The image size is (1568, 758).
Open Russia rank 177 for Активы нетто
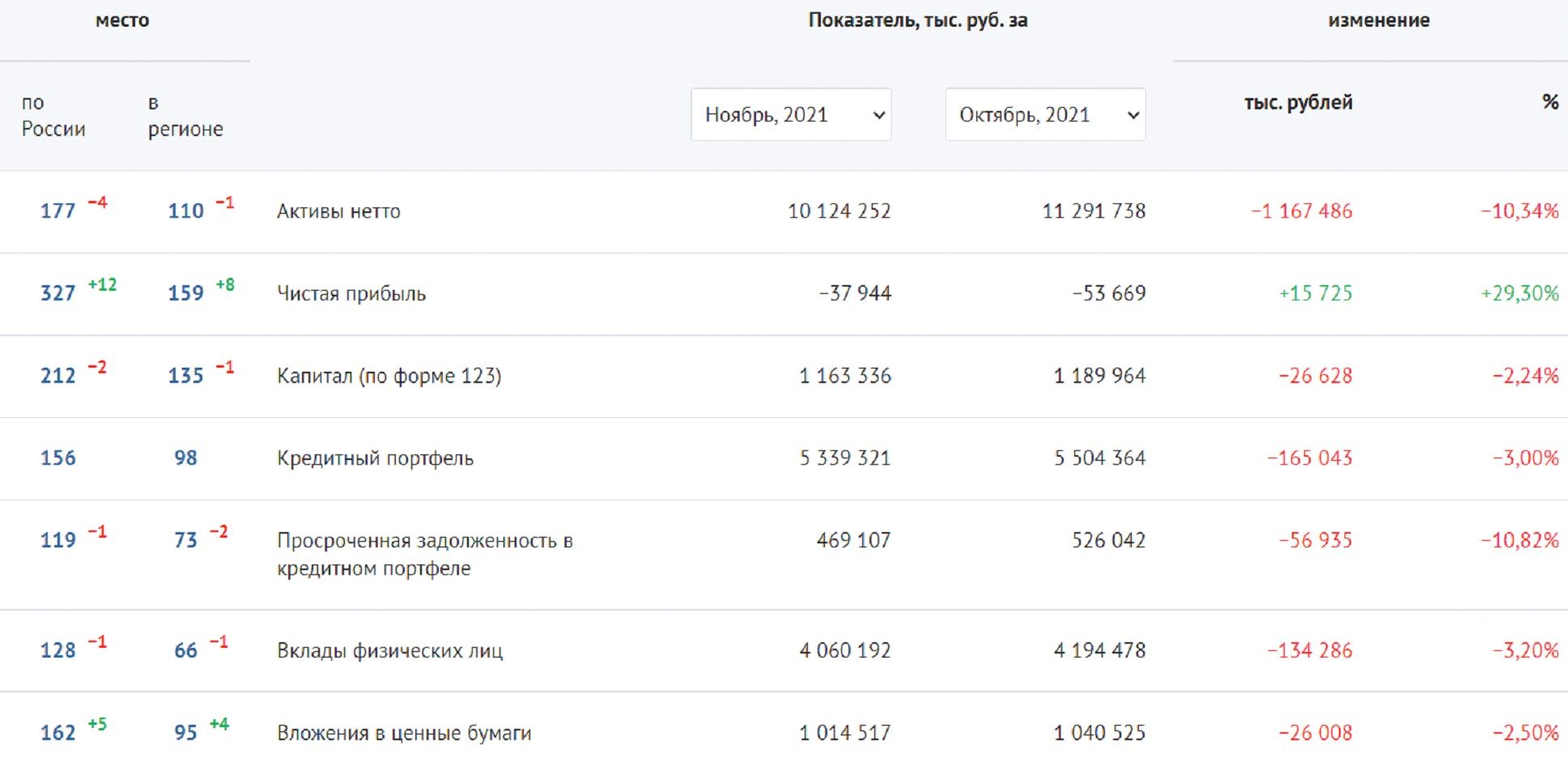pyautogui.click(x=57, y=211)
